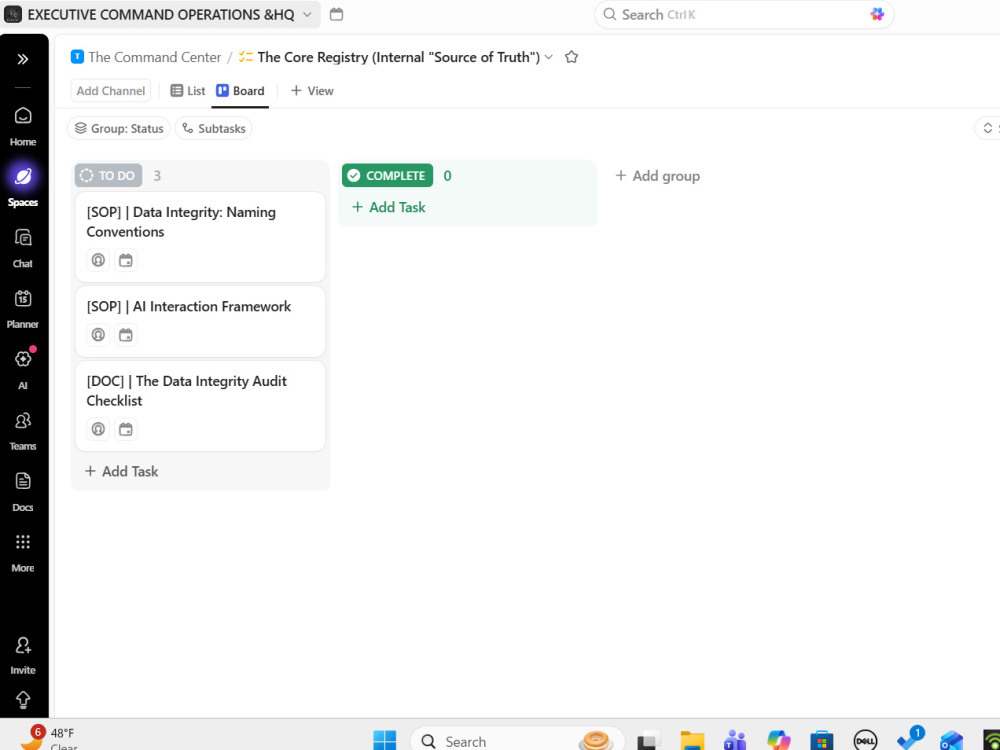The height and width of the screenshot is (750, 1000).
Task: Click the TO DO task count 3
Action: click(x=157, y=176)
